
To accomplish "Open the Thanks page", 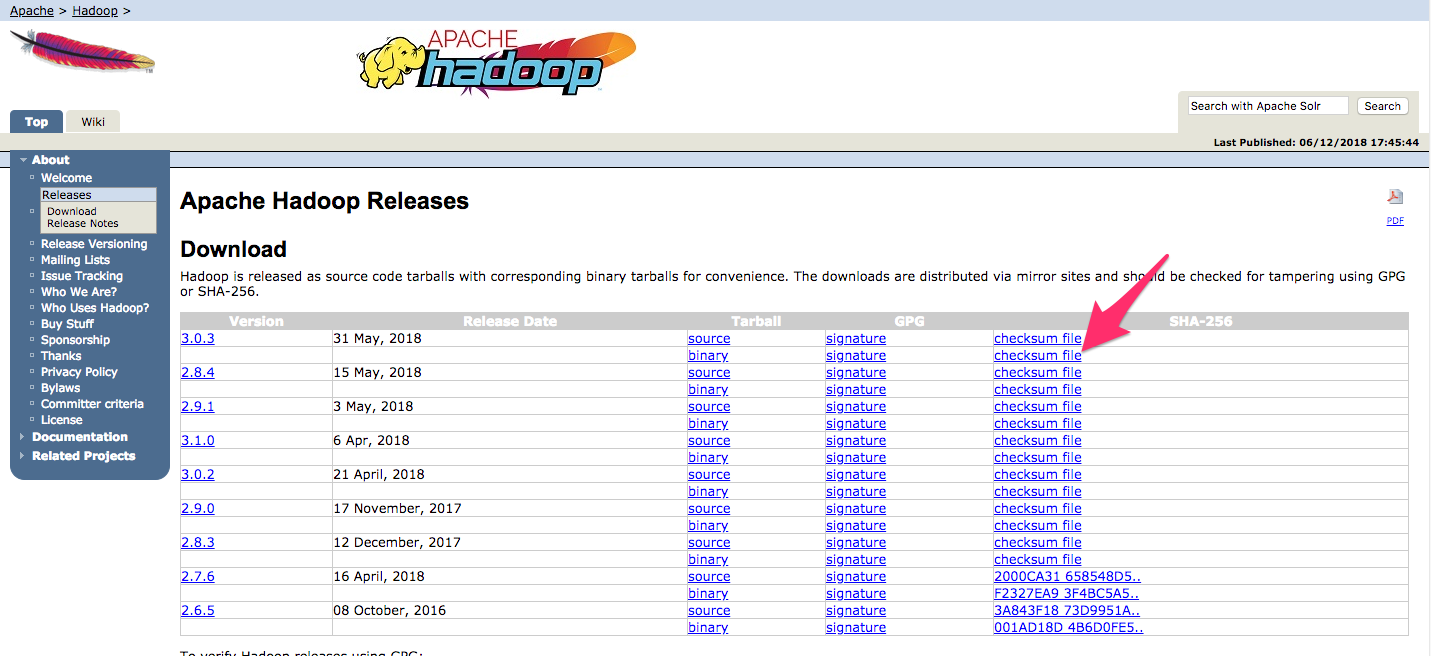I will [x=61, y=356].
